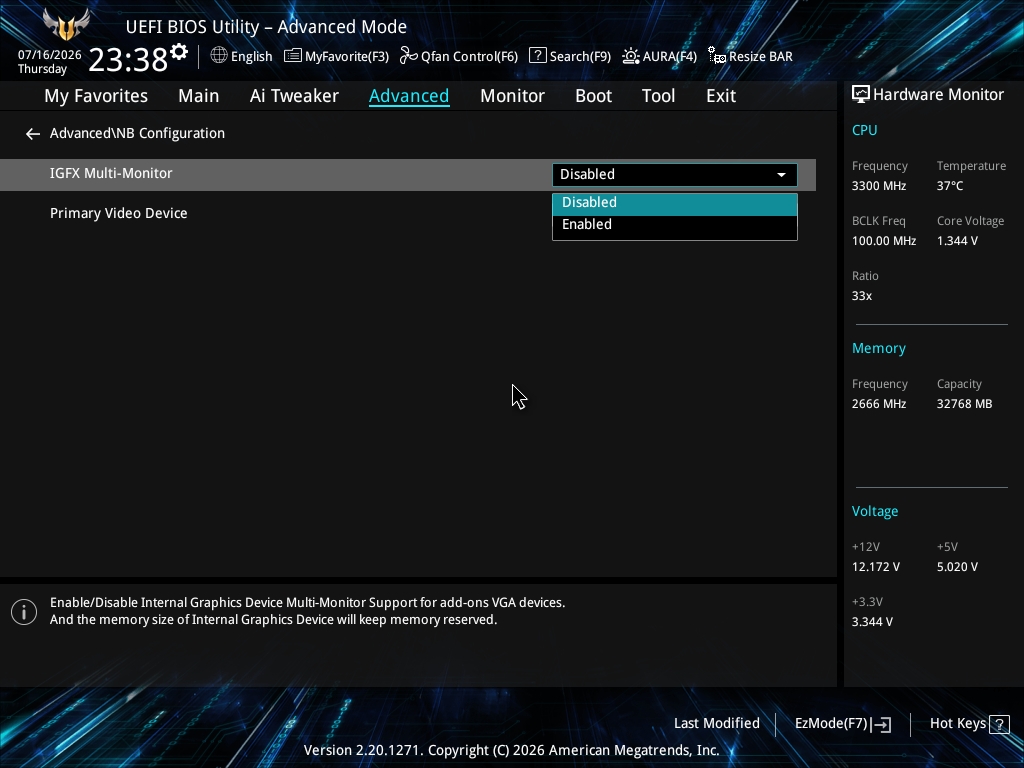Screen dimensions: 1024x768
Task: Click the globe language icon
Action: pyautogui.click(x=219, y=56)
